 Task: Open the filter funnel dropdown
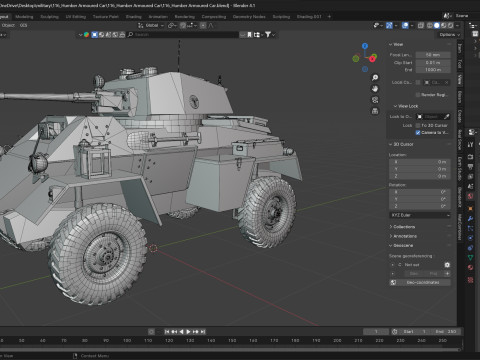pos(270,35)
